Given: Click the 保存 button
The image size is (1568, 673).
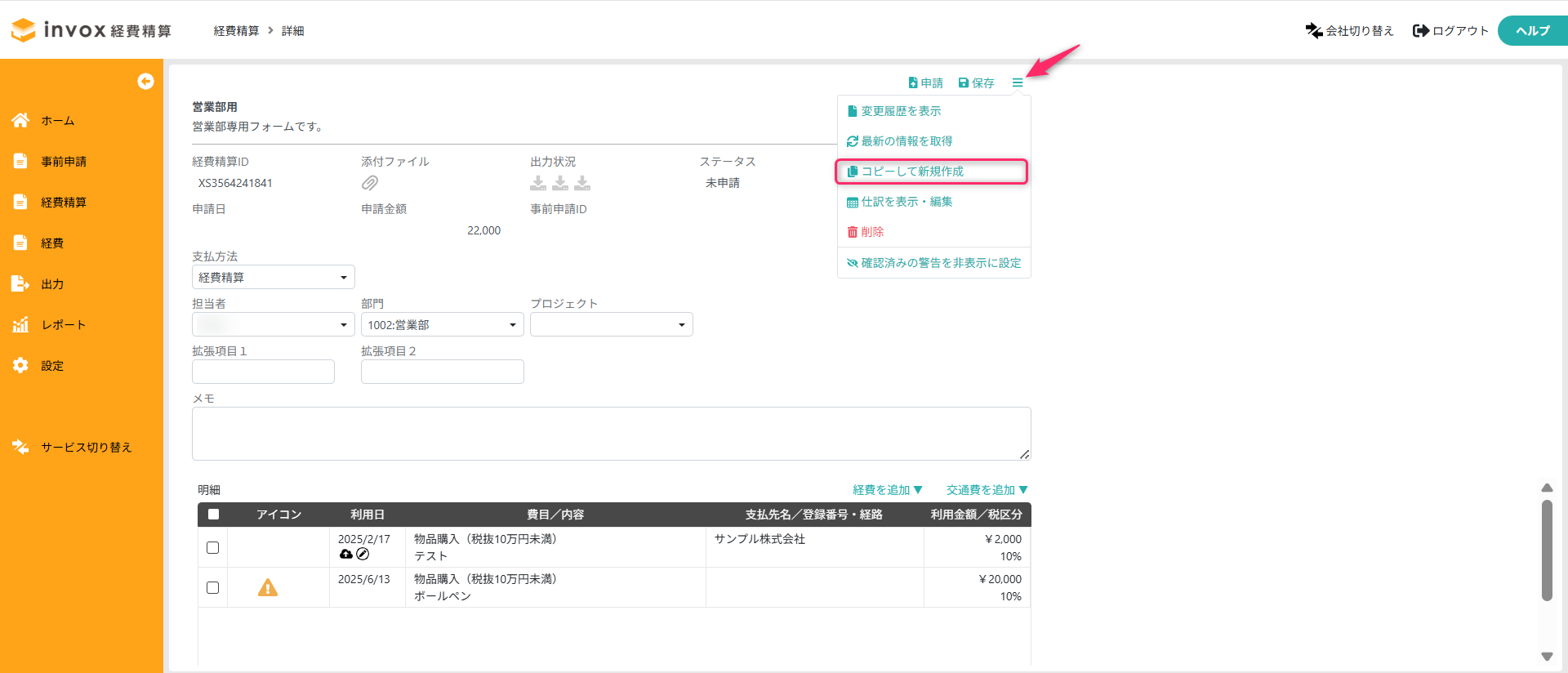Looking at the screenshot, I should [x=977, y=82].
